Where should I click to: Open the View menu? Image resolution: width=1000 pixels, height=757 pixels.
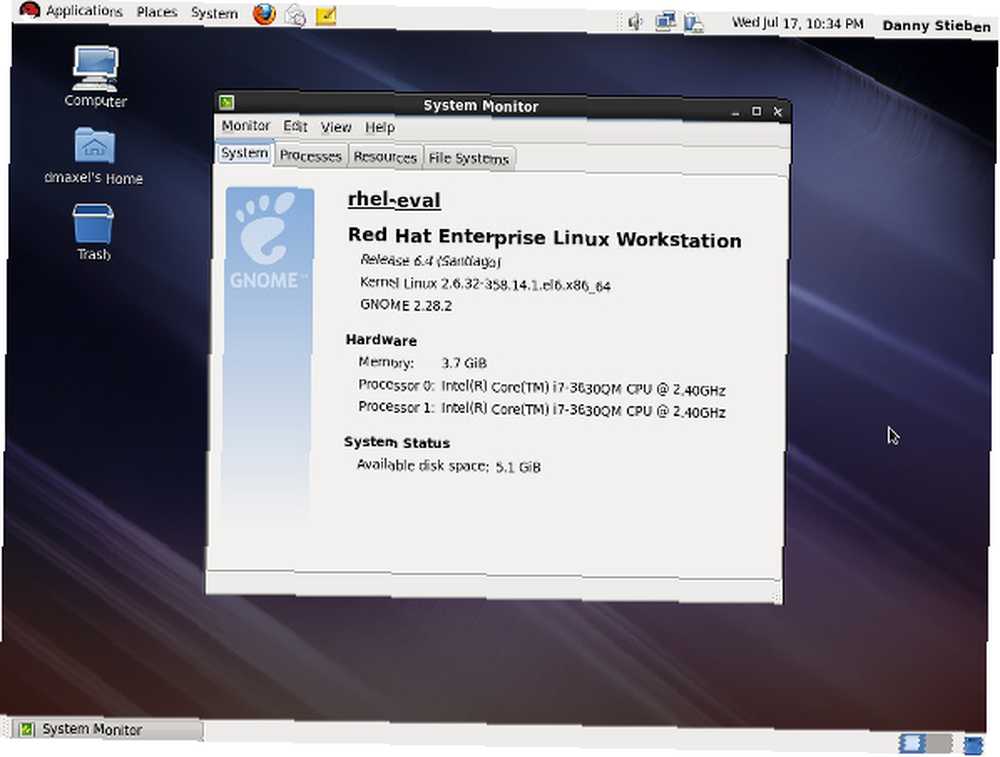coord(335,128)
